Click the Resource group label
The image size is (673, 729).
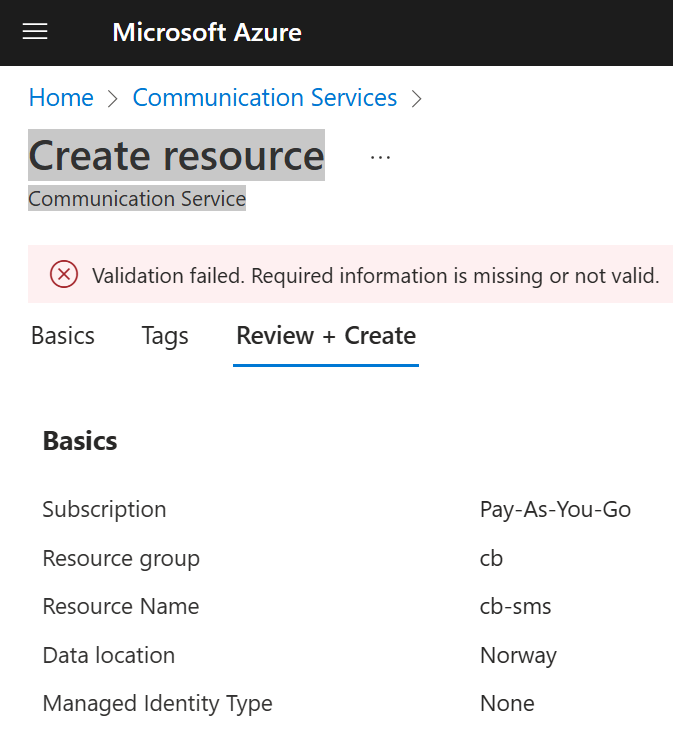(121, 558)
